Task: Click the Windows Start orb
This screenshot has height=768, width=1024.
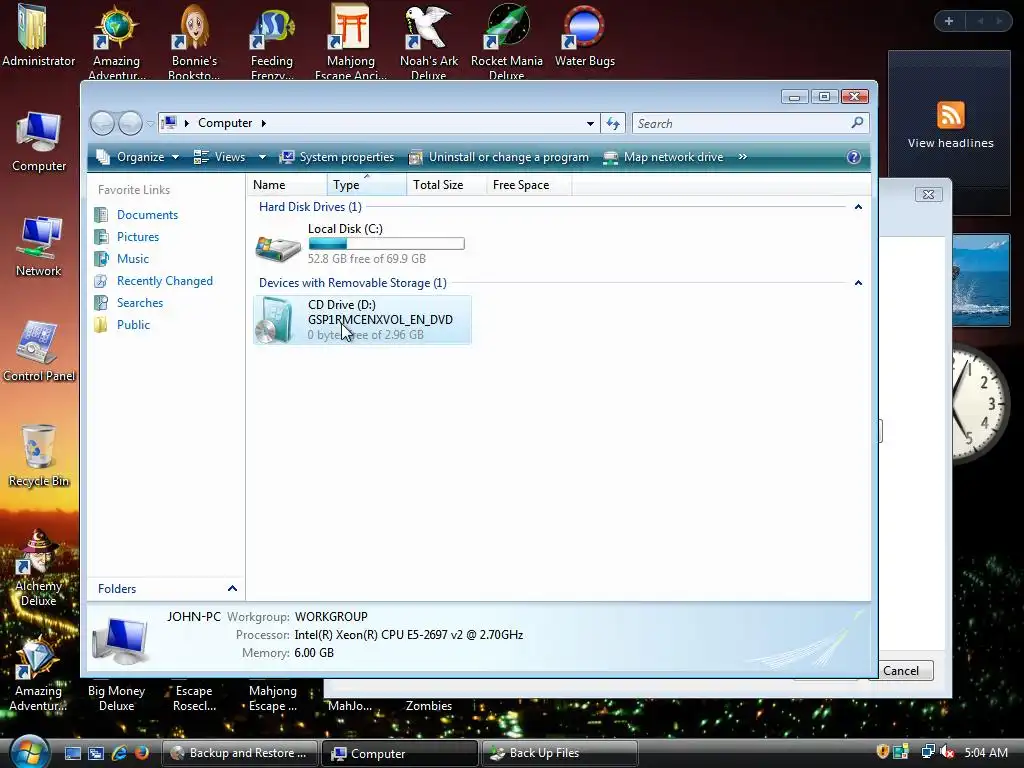Action: pos(29,752)
